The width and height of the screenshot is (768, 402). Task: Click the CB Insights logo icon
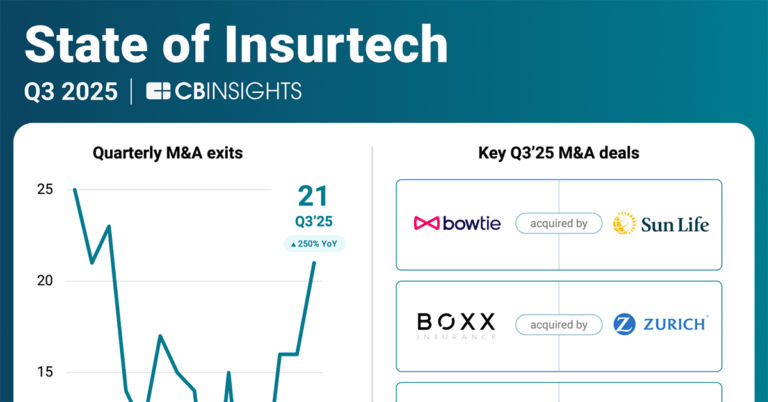click(160, 91)
